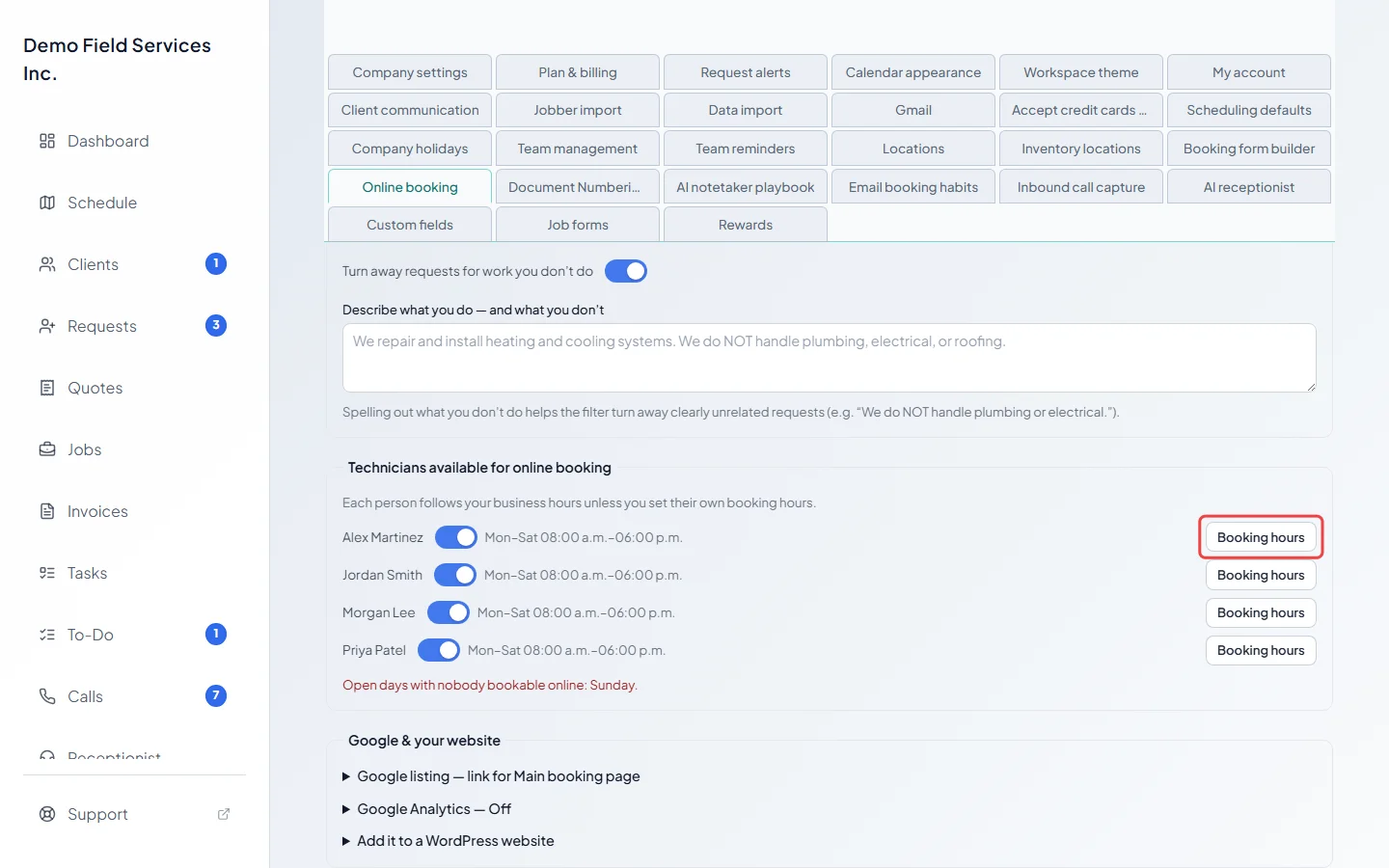Open Booking hours for Priya Patel
The height and width of the screenshot is (868, 1389).
click(x=1261, y=650)
